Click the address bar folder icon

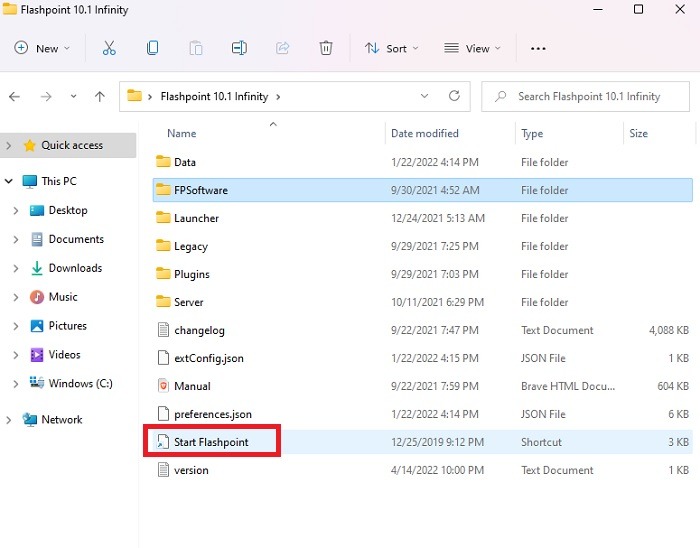pyautogui.click(x=134, y=96)
